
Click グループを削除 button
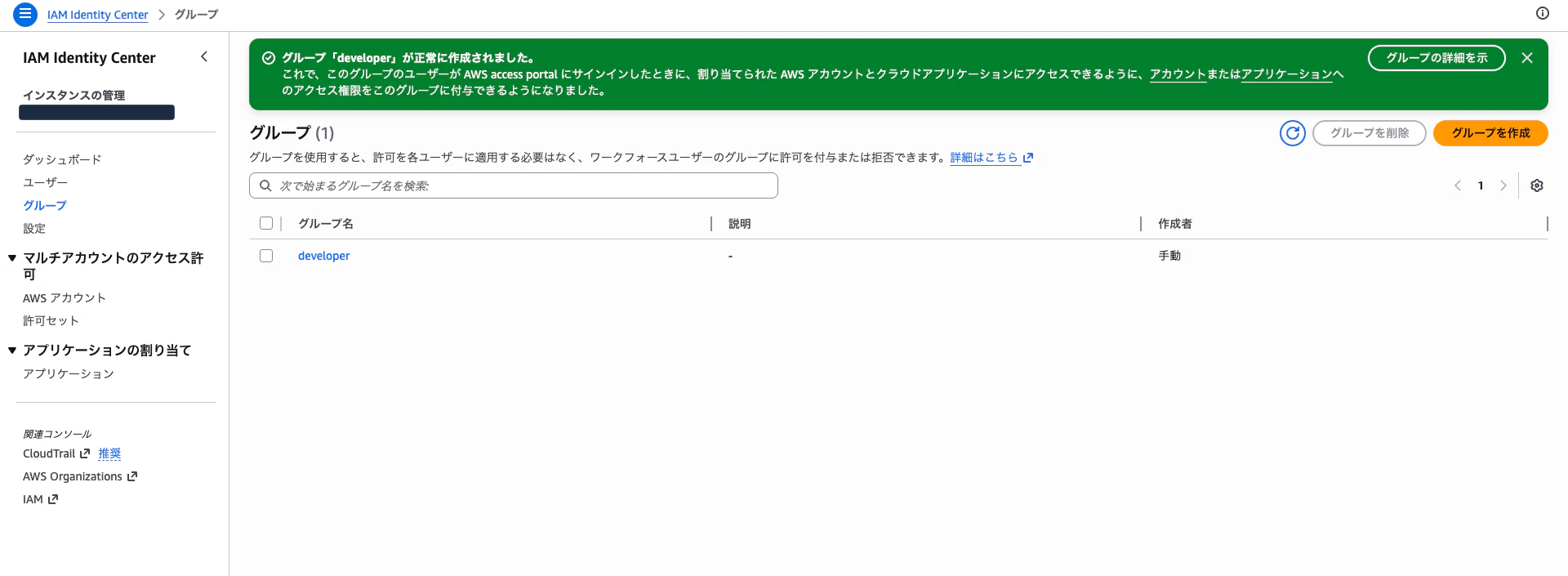pyautogui.click(x=1370, y=133)
